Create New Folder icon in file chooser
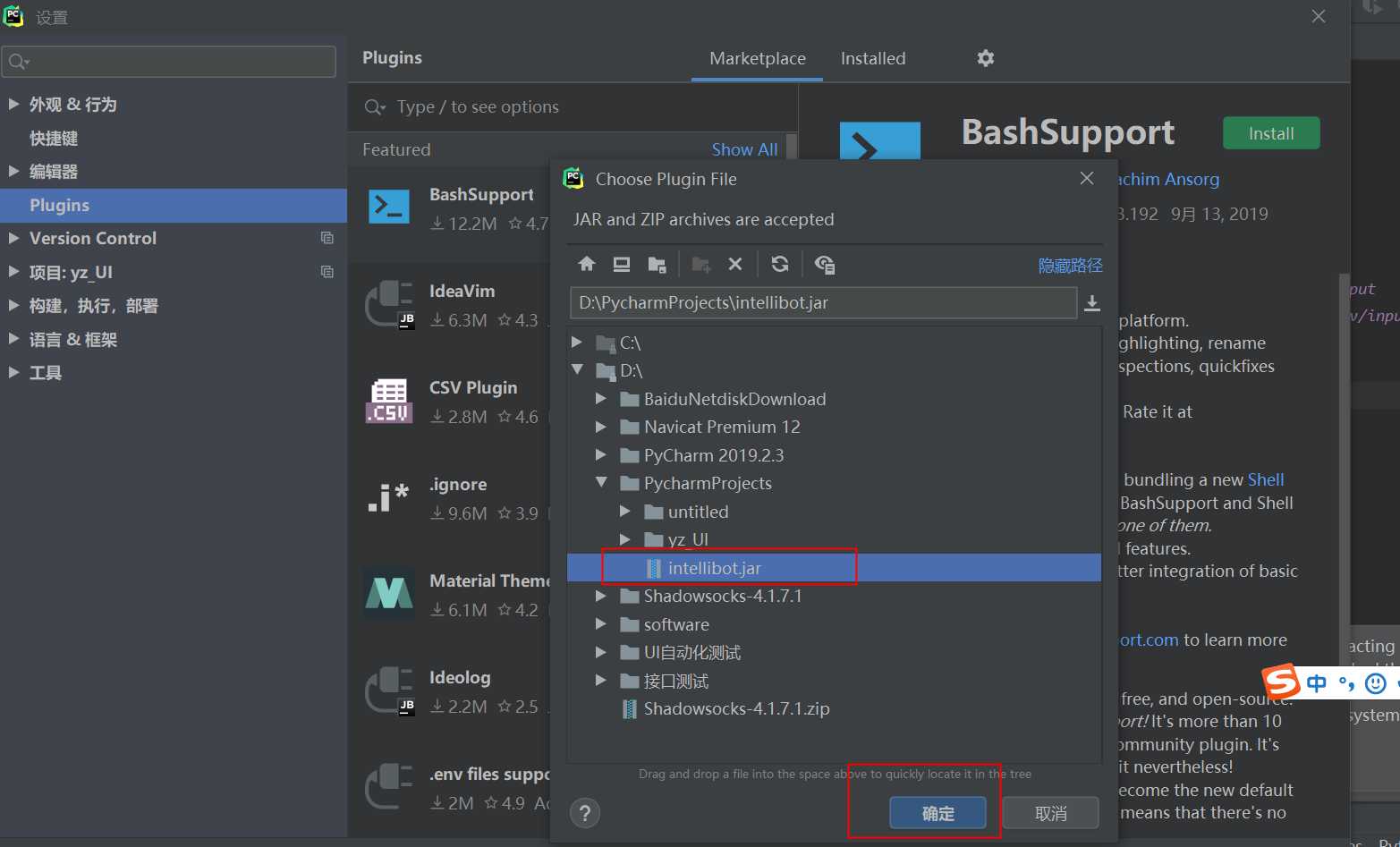Viewport: 1400px width, 847px height. pyautogui.click(x=701, y=265)
